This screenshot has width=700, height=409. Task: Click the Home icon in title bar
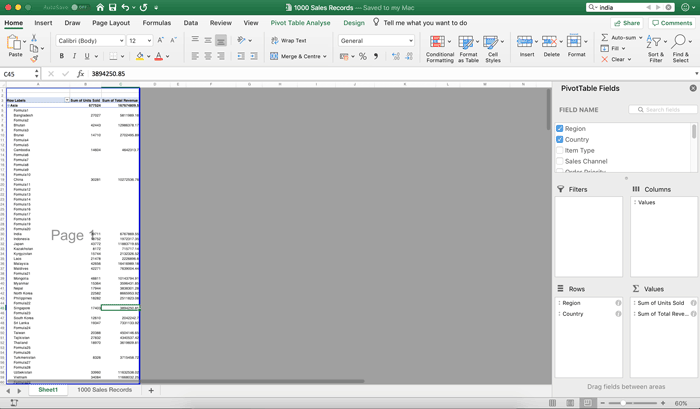[100, 7]
